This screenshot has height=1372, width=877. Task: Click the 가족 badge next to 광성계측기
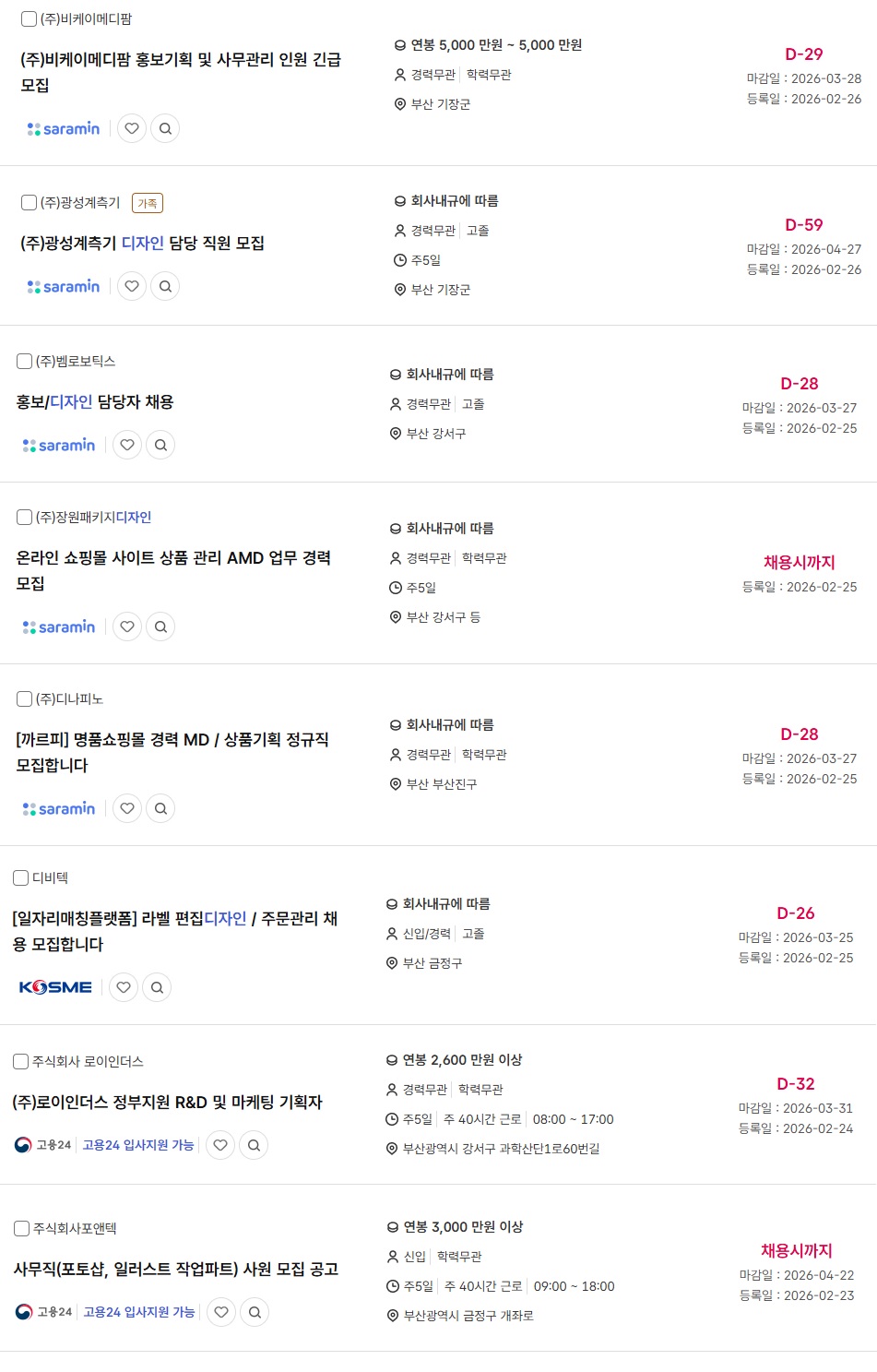[148, 203]
